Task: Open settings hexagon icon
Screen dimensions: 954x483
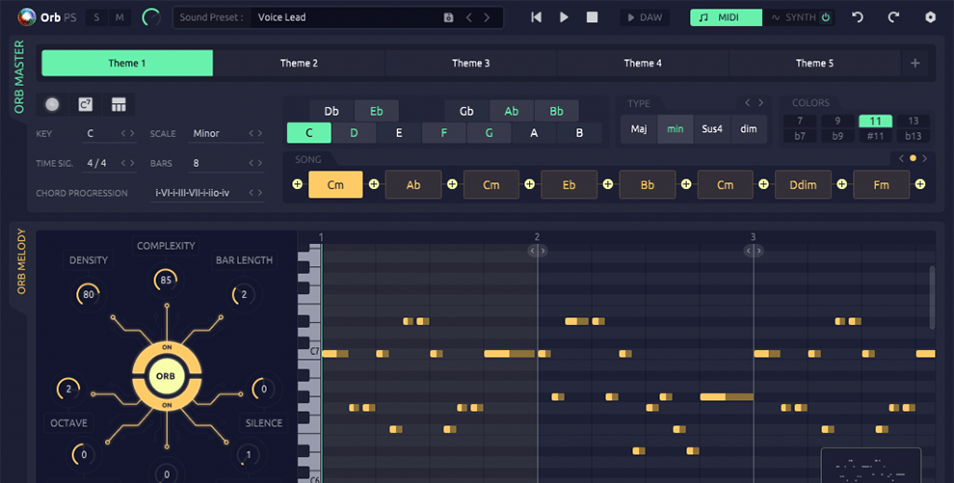Action: click(x=930, y=17)
